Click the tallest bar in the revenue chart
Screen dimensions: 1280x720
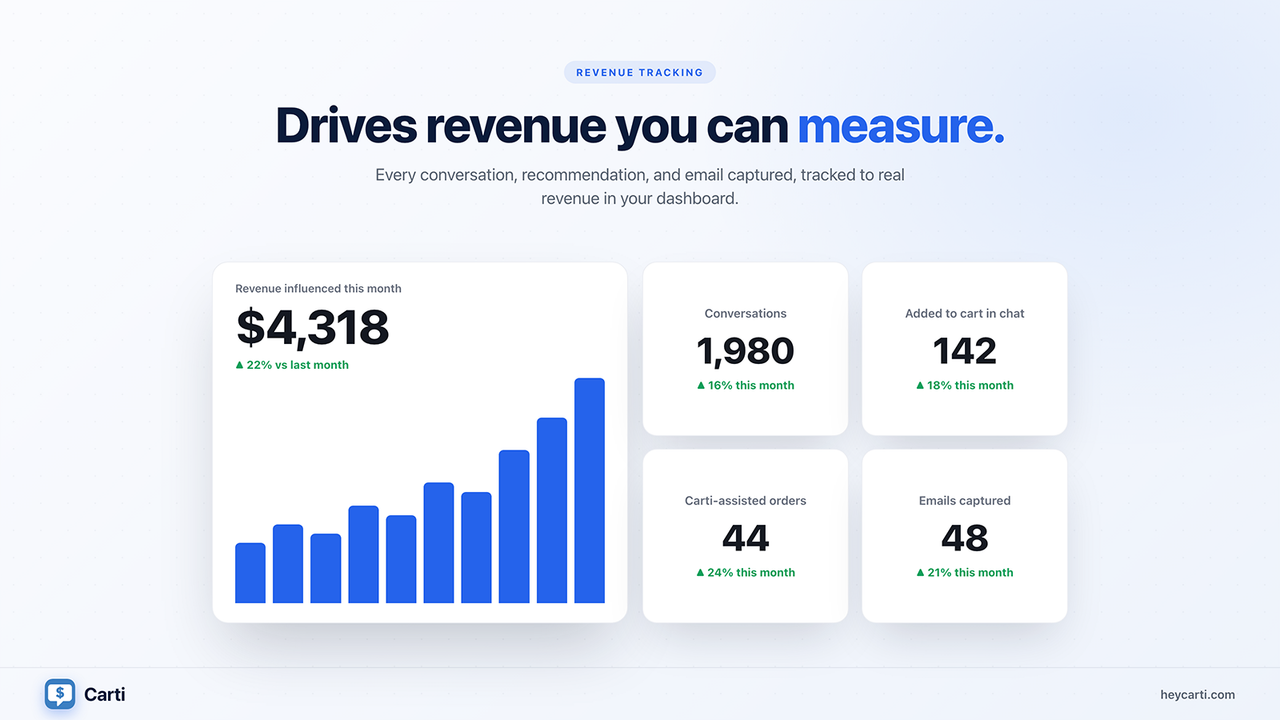pos(589,491)
